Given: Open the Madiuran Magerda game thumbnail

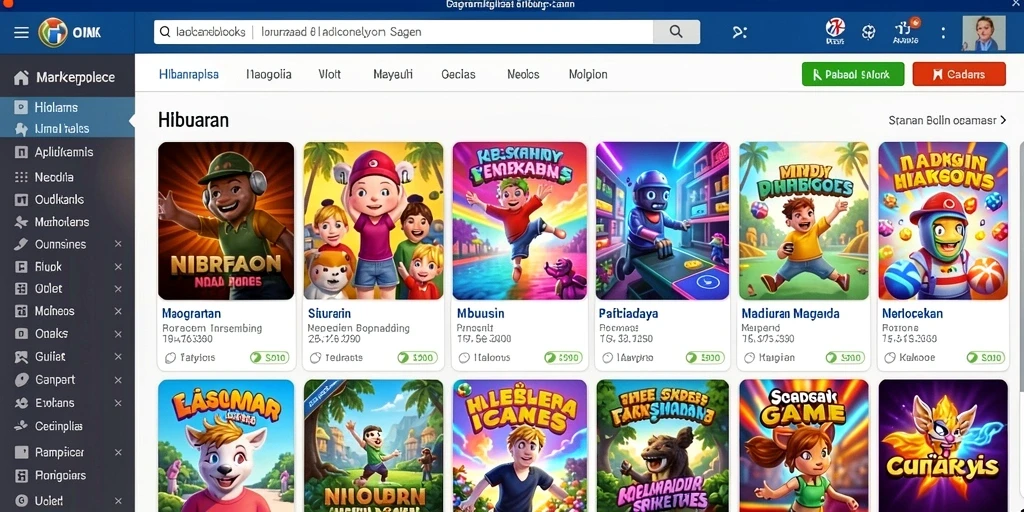Looking at the screenshot, I should pyautogui.click(x=804, y=221).
